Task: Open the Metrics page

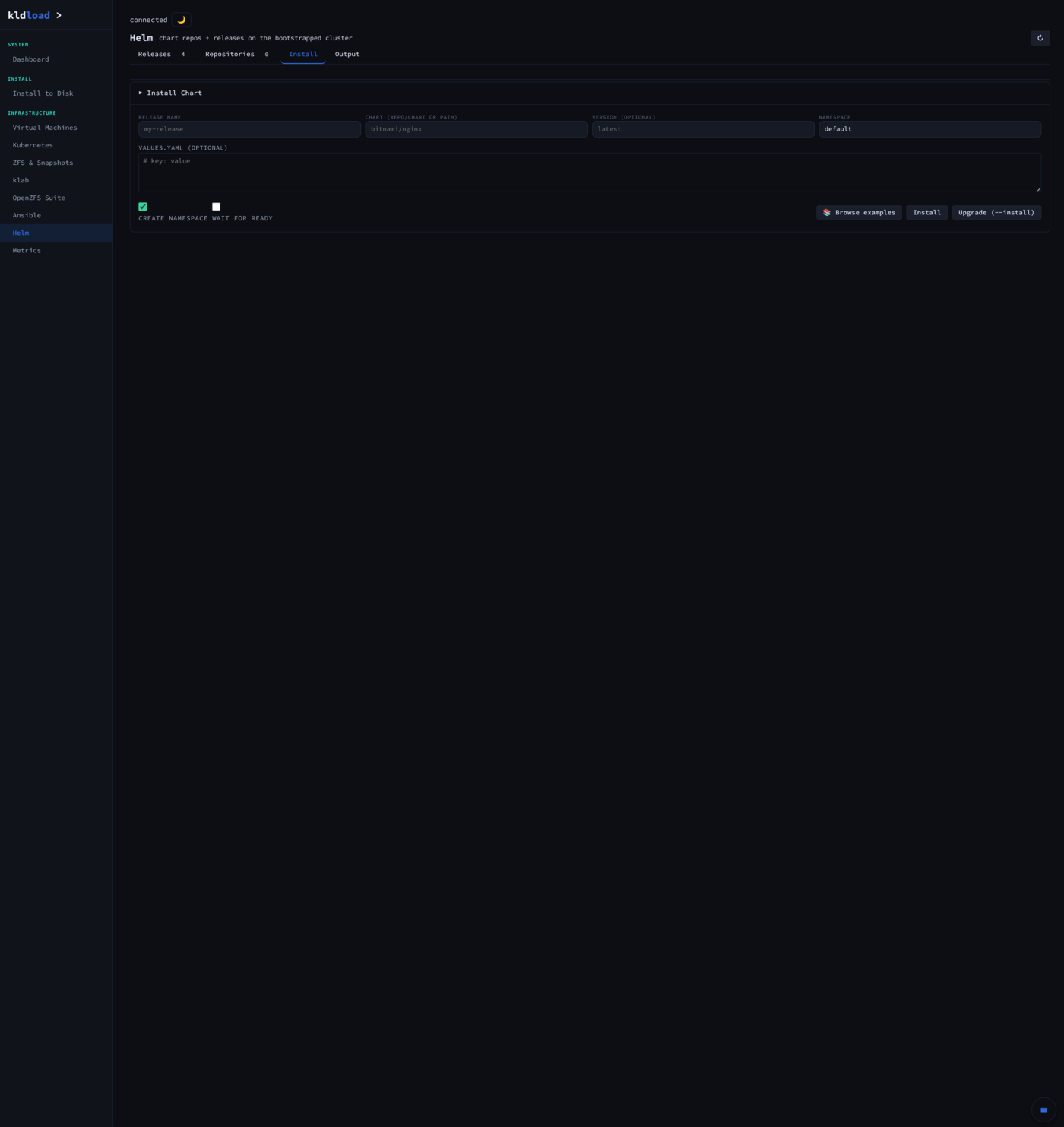Action: tap(56, 250)
